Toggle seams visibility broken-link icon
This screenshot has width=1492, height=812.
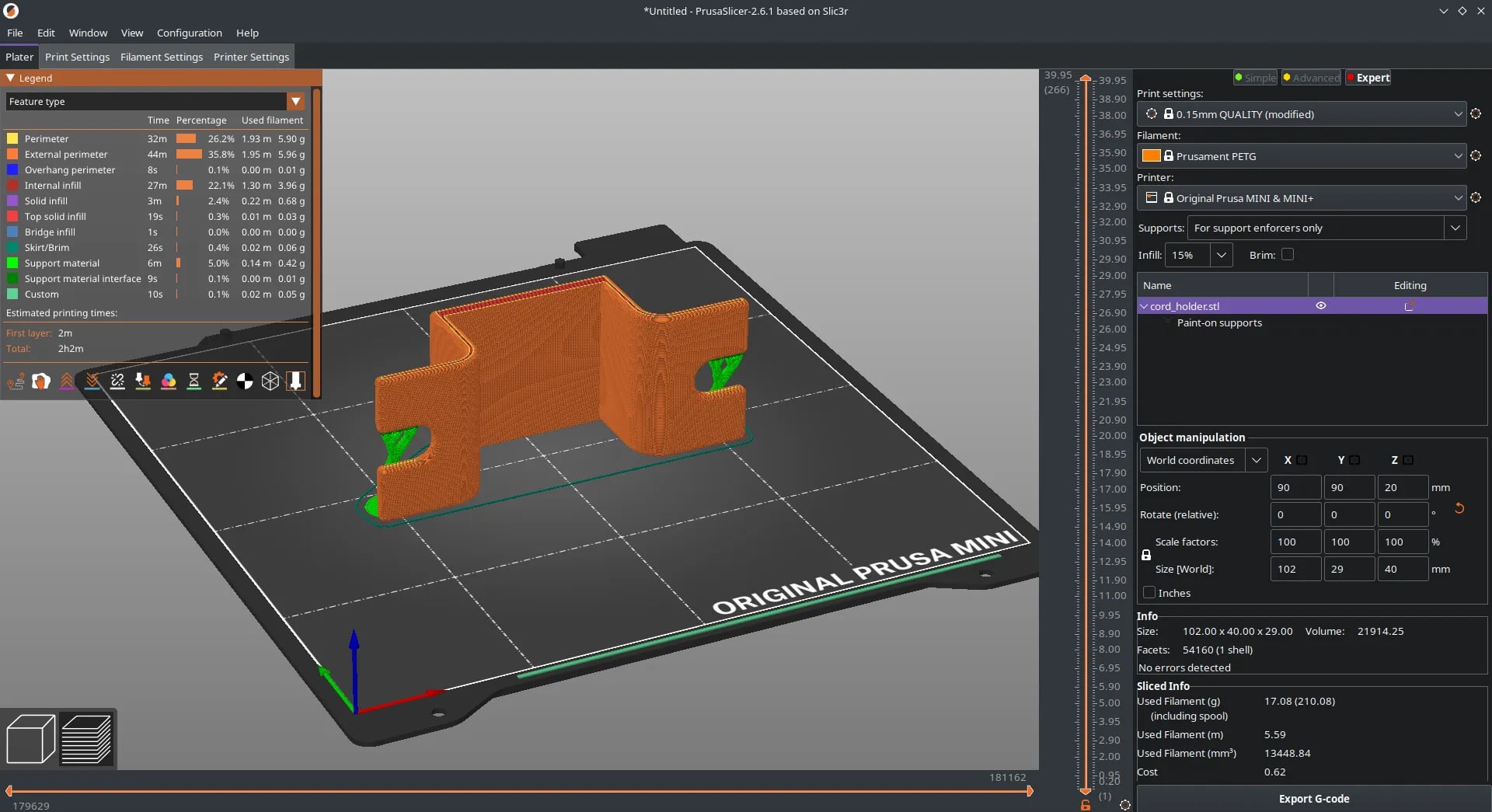click(x=117, y=381)
